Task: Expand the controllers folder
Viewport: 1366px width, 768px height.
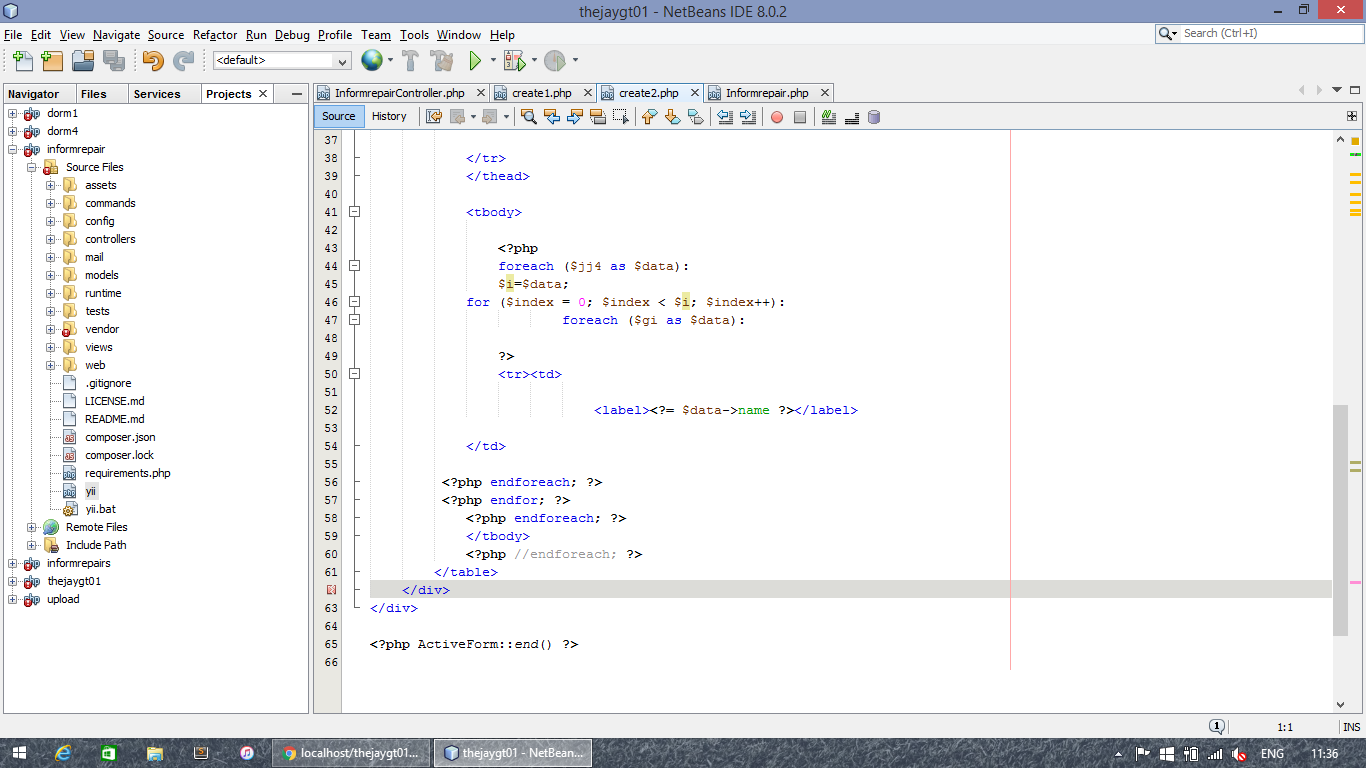Action: tap(51, 239)
